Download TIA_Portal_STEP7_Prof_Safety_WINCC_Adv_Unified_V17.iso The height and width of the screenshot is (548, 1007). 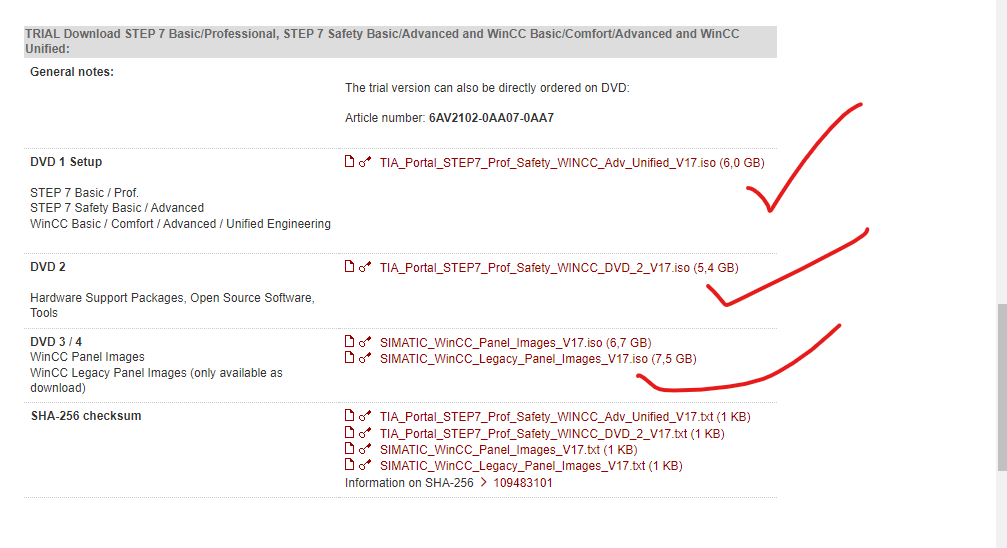[x=547, y=163]
